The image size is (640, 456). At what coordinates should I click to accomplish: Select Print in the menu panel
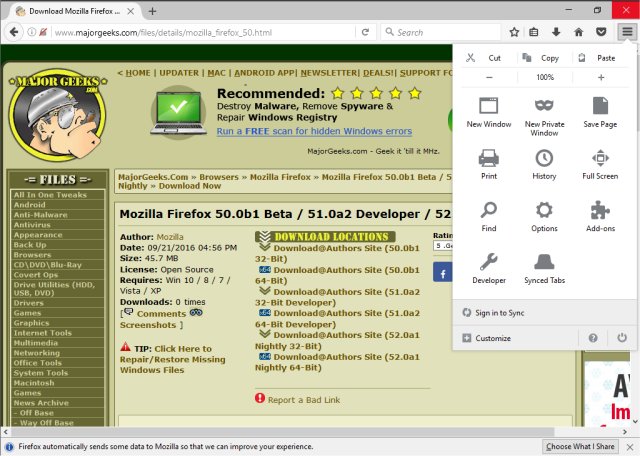point(489,165)
